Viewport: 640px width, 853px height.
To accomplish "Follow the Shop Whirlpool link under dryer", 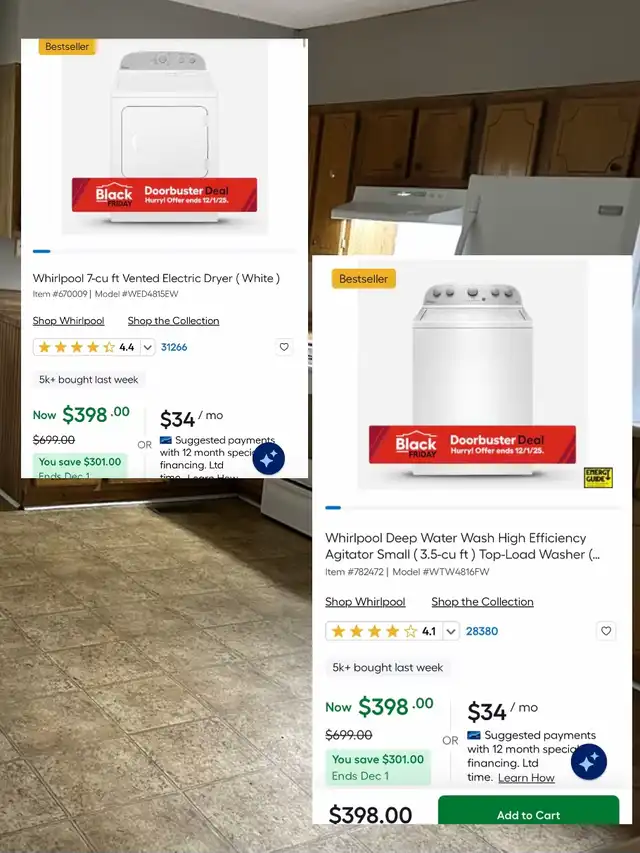I will tap(69, 321).
